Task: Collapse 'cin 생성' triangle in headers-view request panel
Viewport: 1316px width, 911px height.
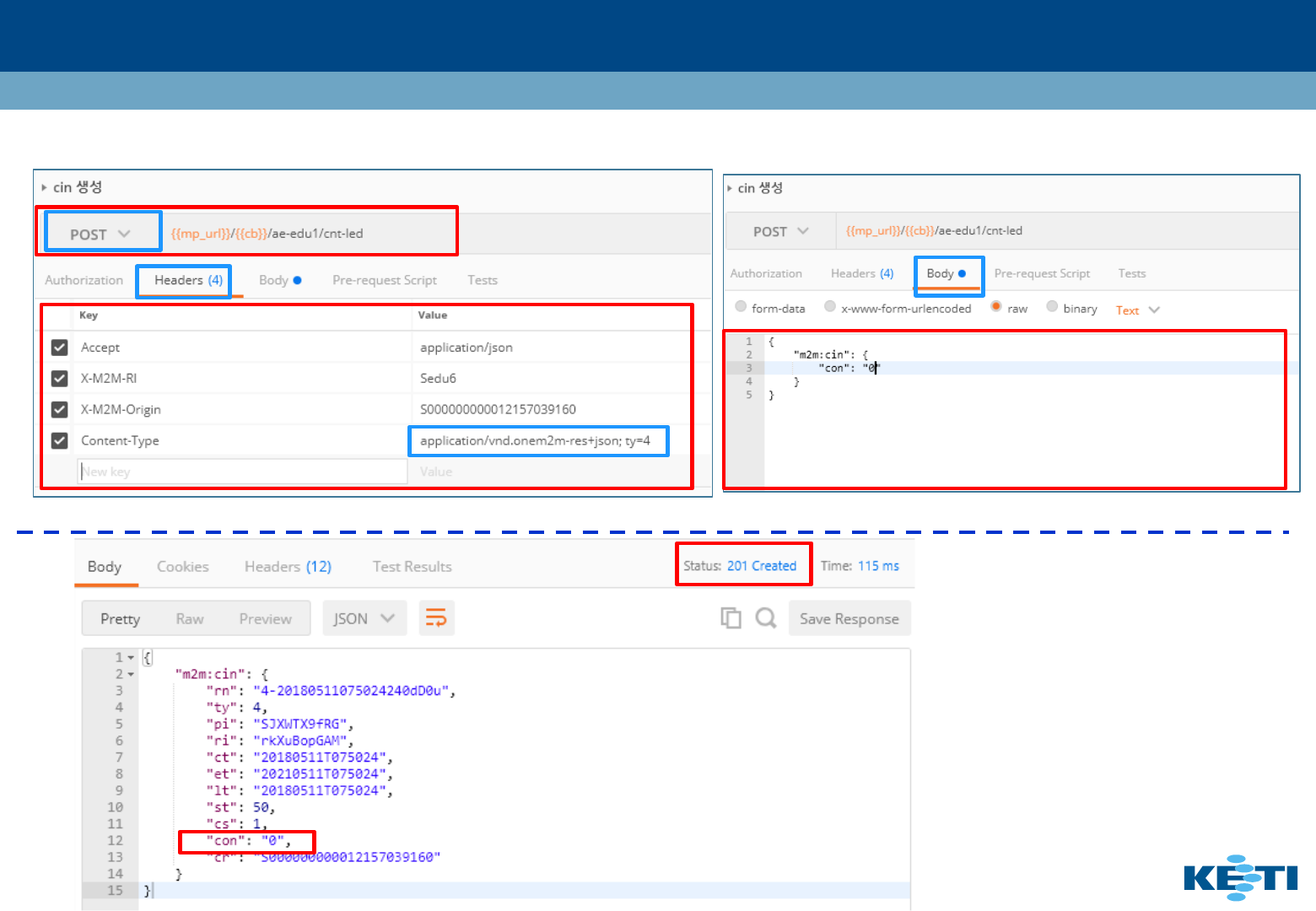Action: (44, 187)
